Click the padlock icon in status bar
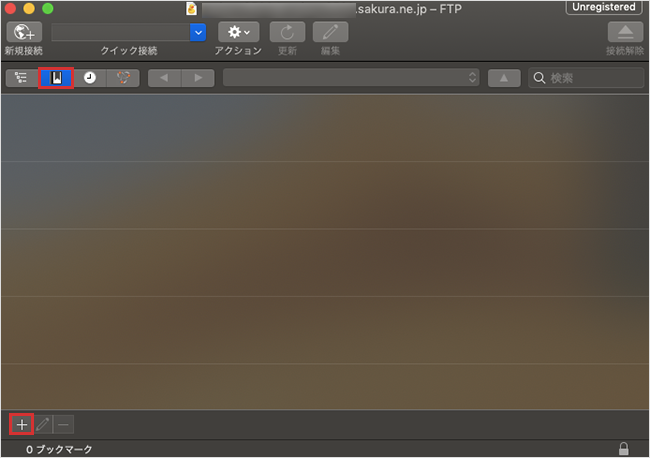This screenshot has width=650, height=458. pos(624,449)
